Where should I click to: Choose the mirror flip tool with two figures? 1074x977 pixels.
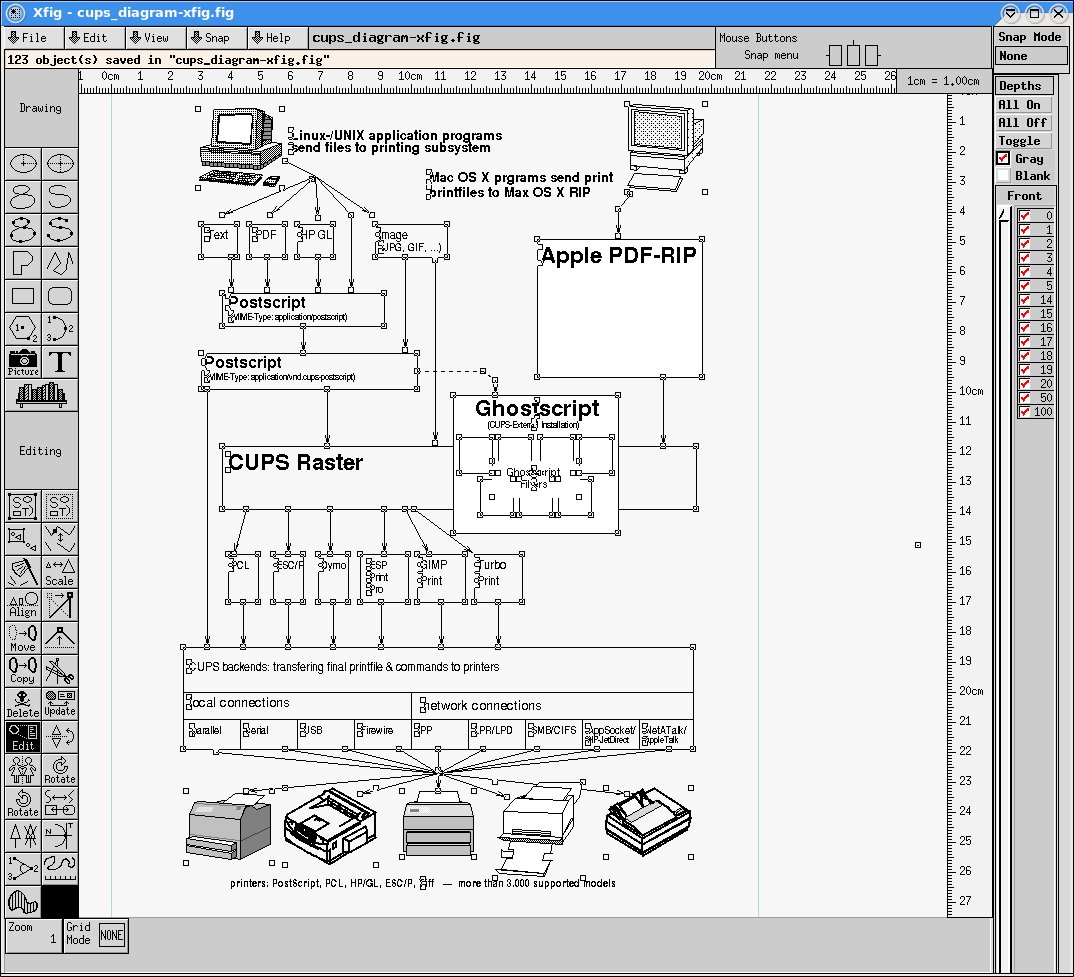coord(23,769)
